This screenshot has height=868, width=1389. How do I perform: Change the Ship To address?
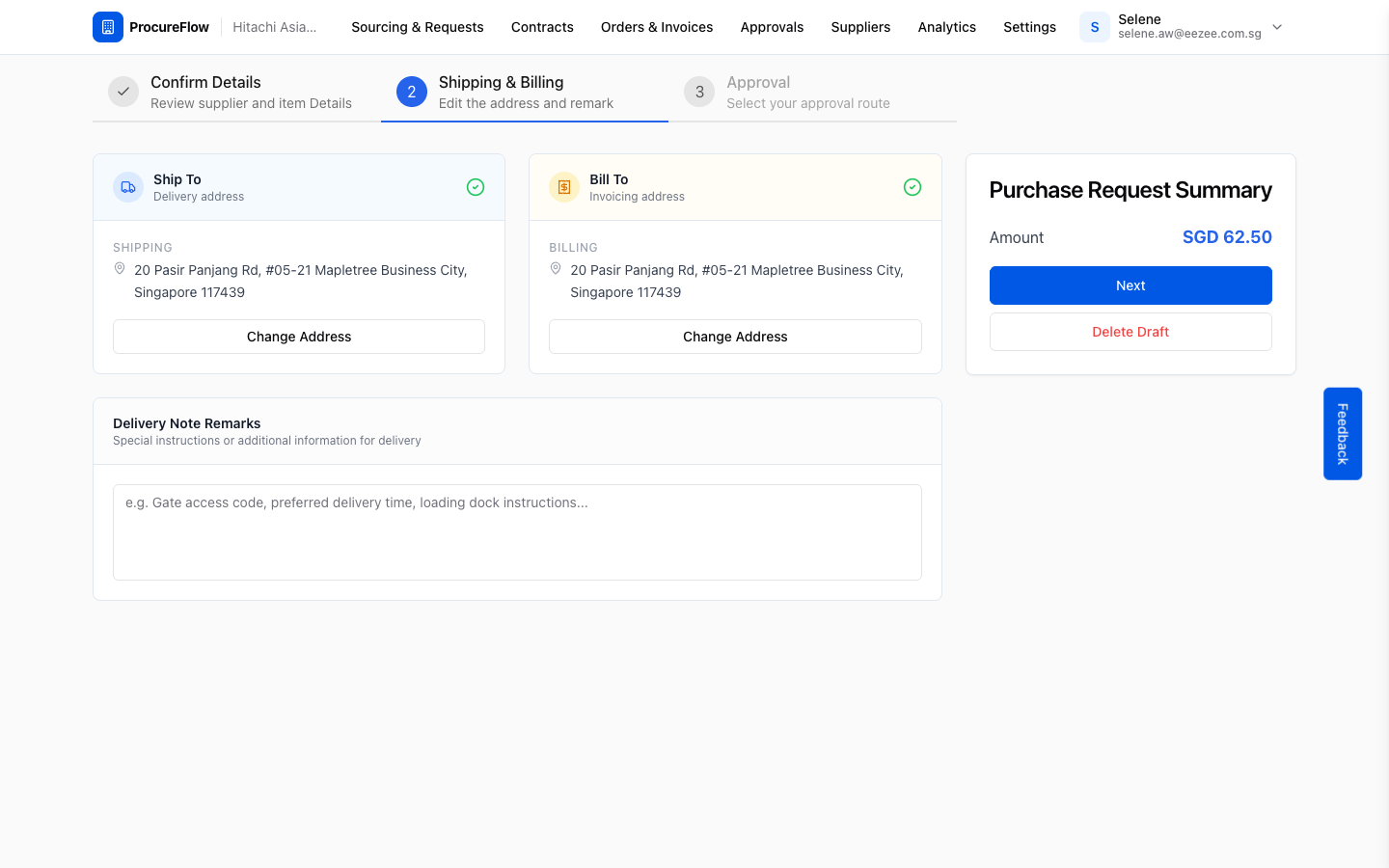click(x=299, y=337)
